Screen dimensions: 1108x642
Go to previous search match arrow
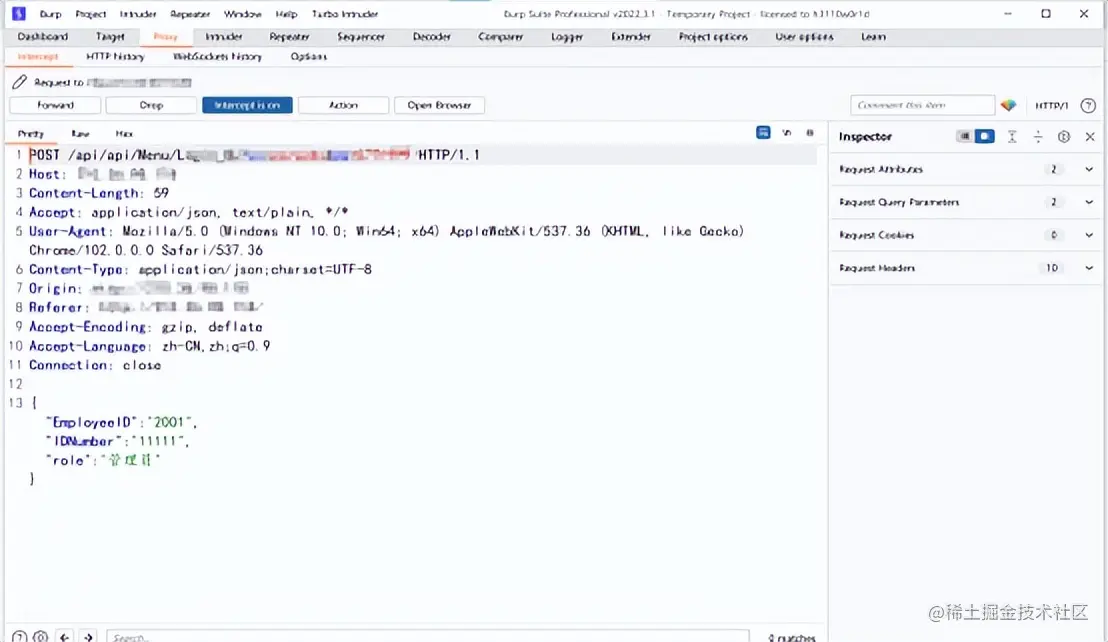[64, 637]
